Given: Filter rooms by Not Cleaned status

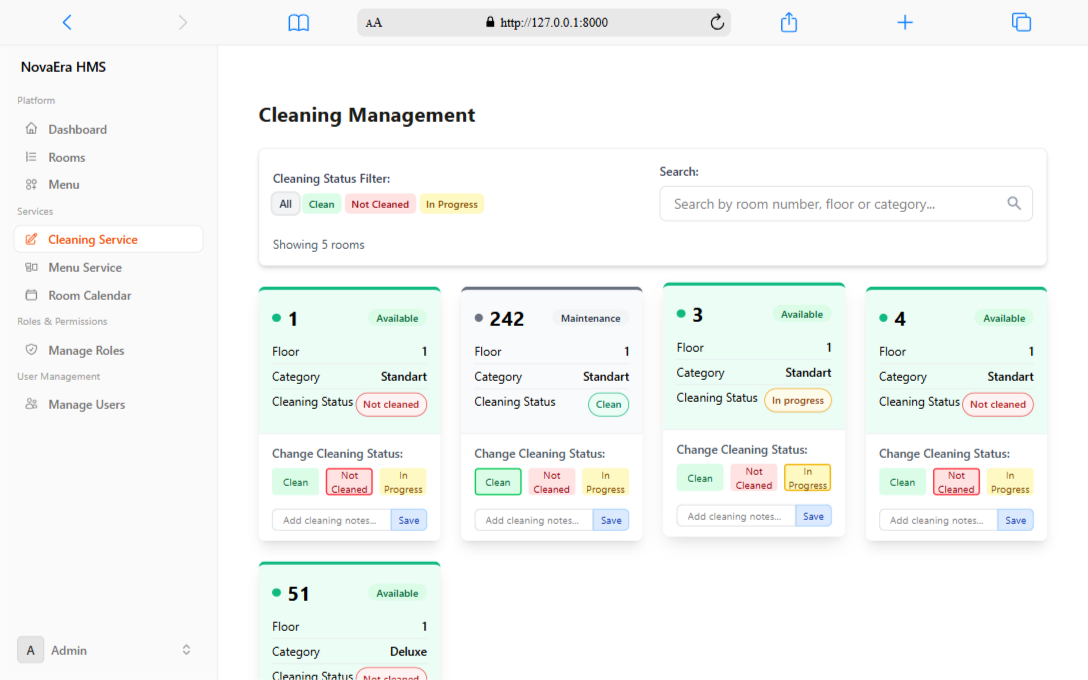Looking at the screenshot, I should (x=380, y=204).
